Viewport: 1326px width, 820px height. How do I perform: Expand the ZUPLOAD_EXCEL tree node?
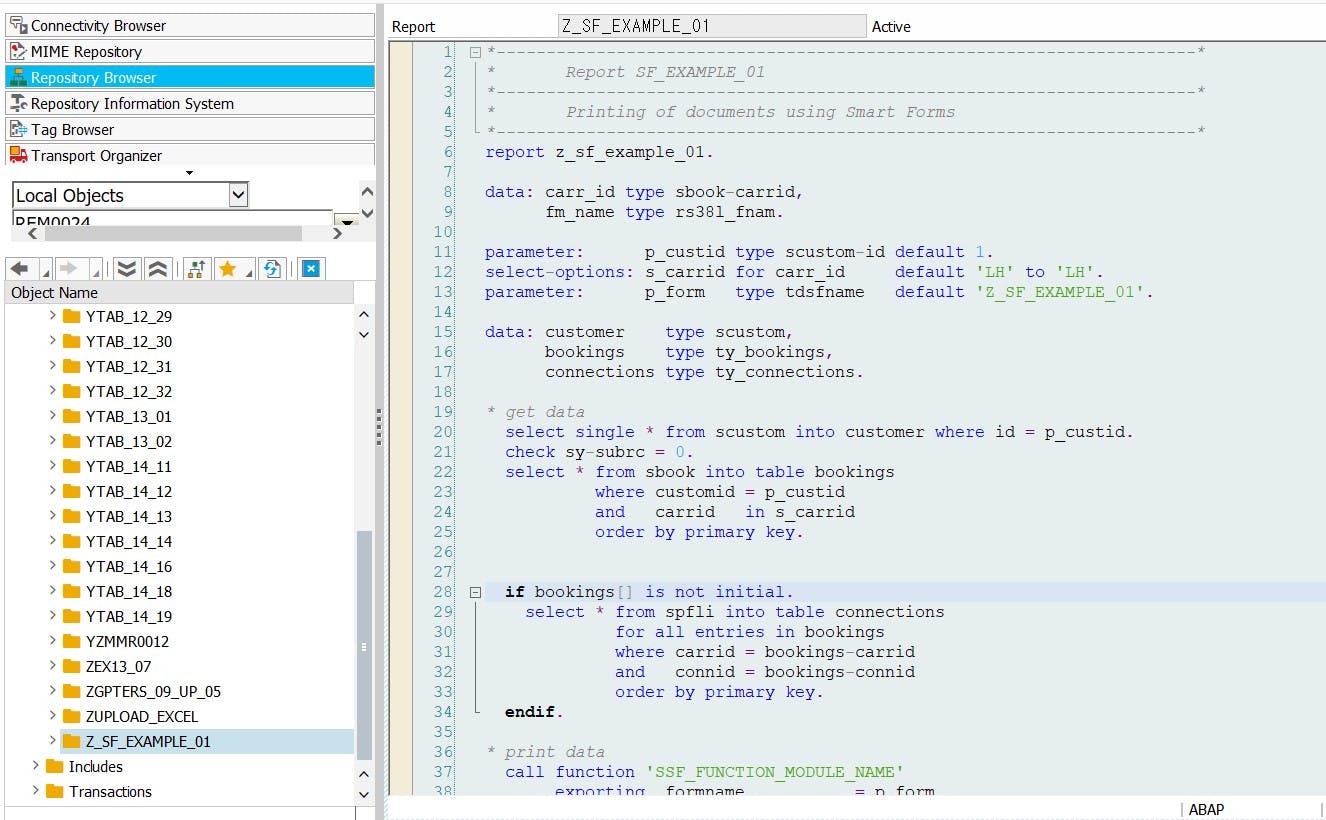click(x=53, y=716)
